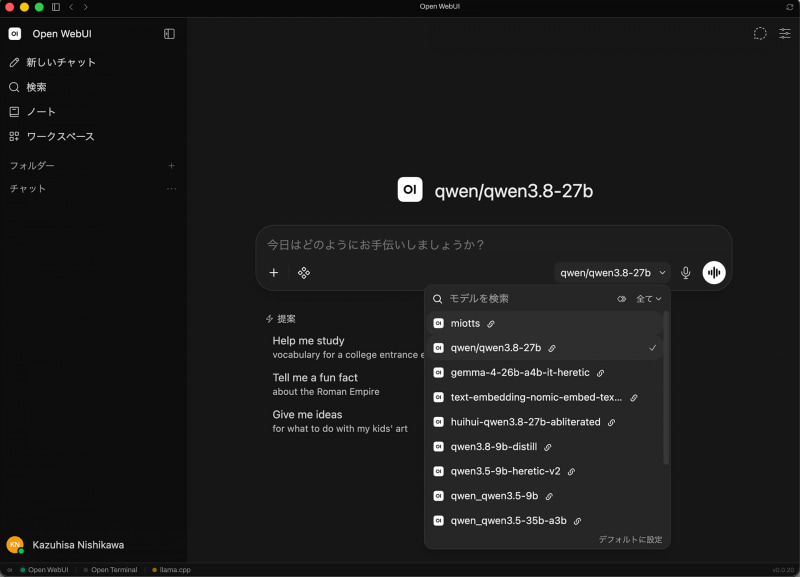Open the チャット section options (three dots)
Image resolution: width=800 pixels, height=577 pixels.
pos(171,189)
